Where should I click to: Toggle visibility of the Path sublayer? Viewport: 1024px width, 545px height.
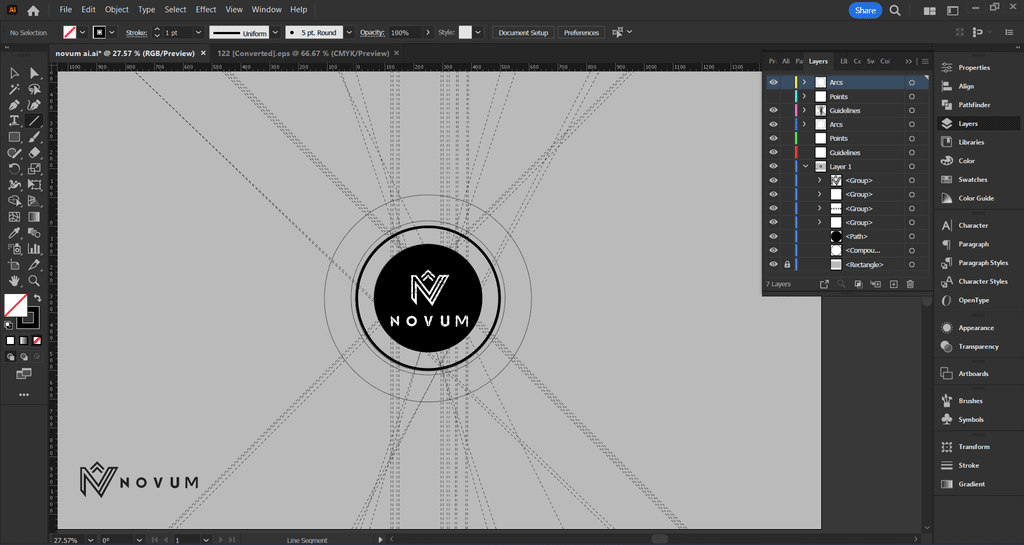[773, 236]
